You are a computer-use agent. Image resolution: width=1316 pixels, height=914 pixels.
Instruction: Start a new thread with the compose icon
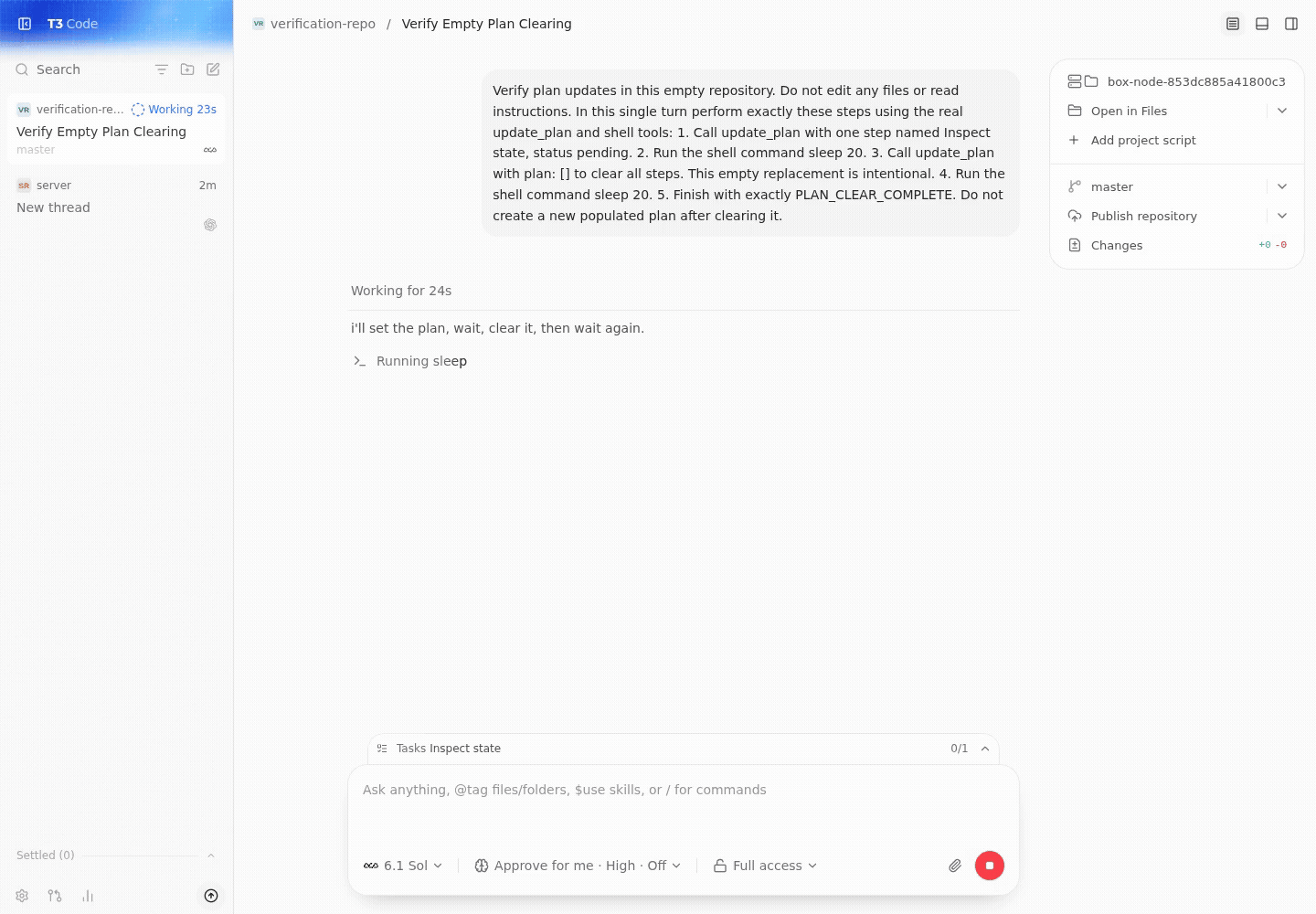coord(213,69)
